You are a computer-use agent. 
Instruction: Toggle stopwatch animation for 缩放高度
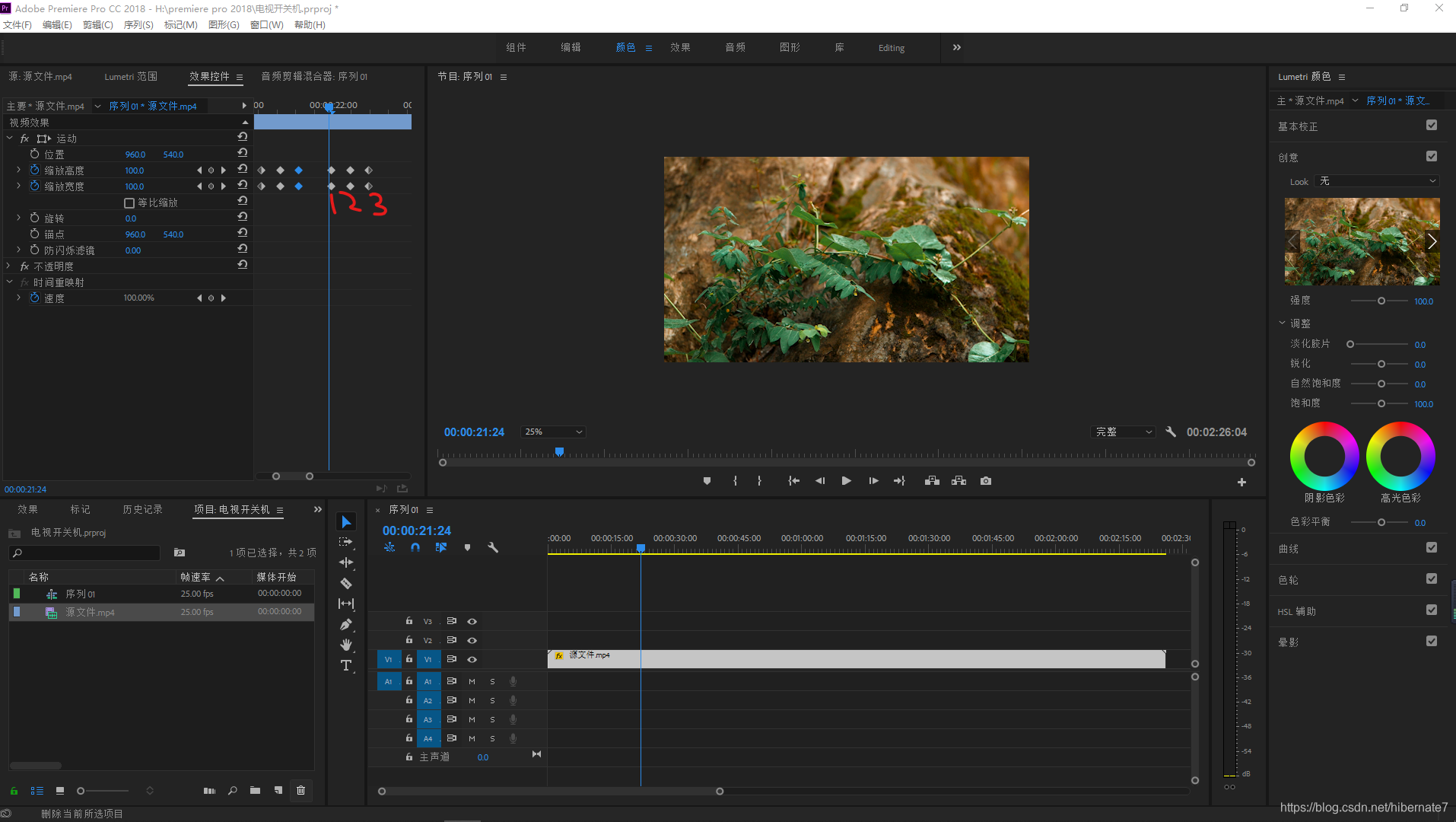(x=35, y=170)
